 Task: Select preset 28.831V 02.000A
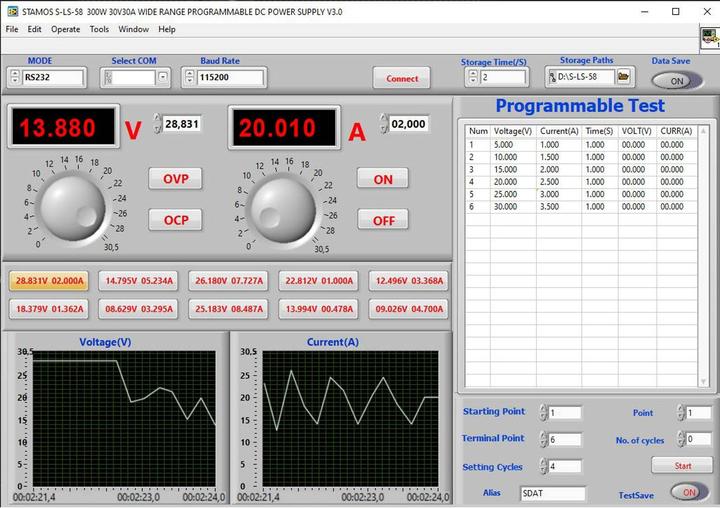[50, 281]
